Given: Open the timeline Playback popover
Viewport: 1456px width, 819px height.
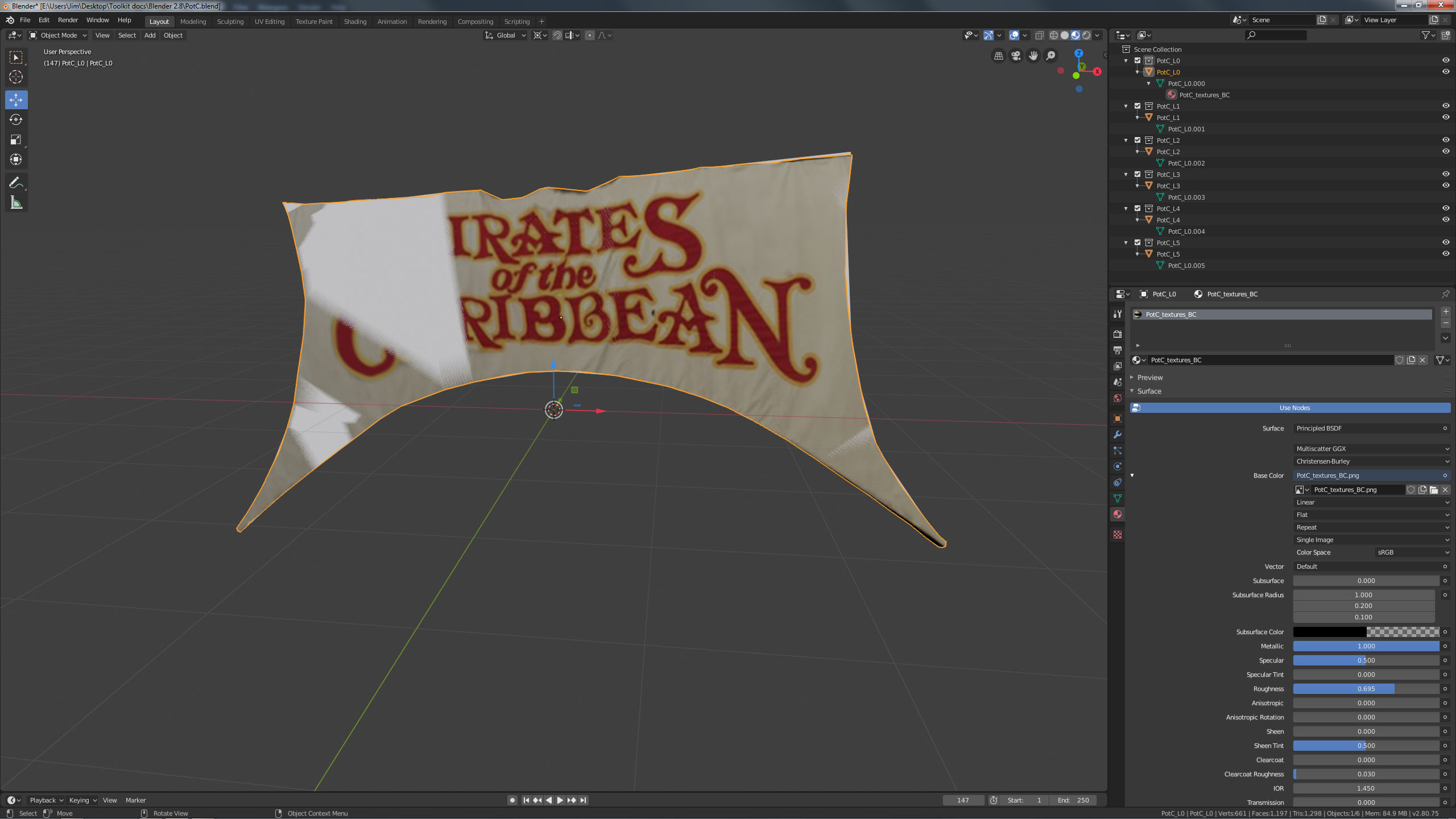Looking at the screenshot, I should coord(46,800).
